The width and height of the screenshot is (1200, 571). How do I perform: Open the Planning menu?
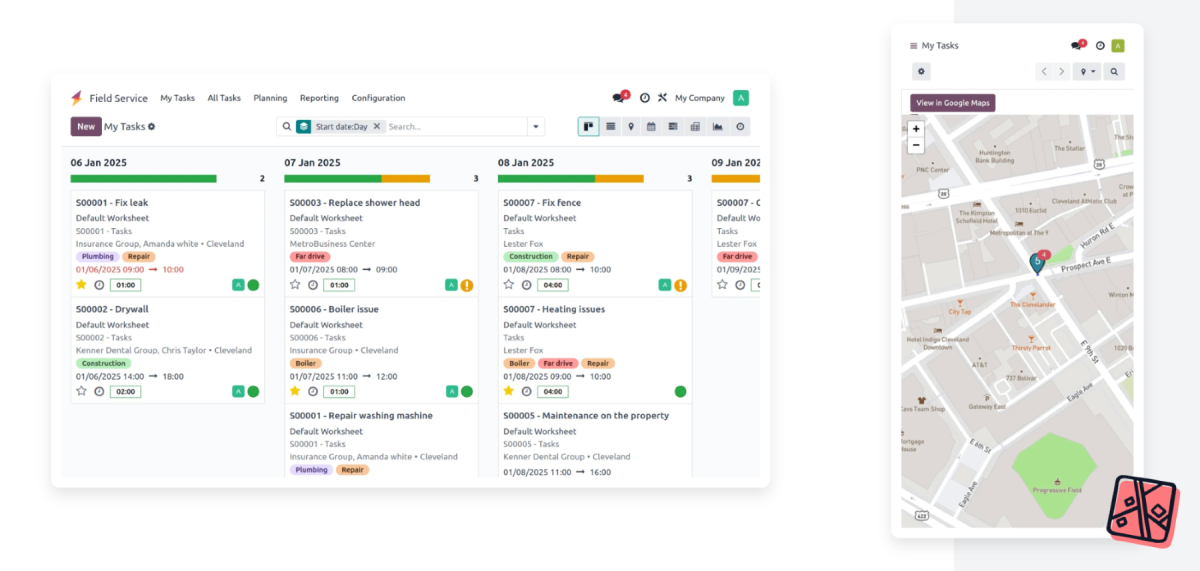click(270, 98)
